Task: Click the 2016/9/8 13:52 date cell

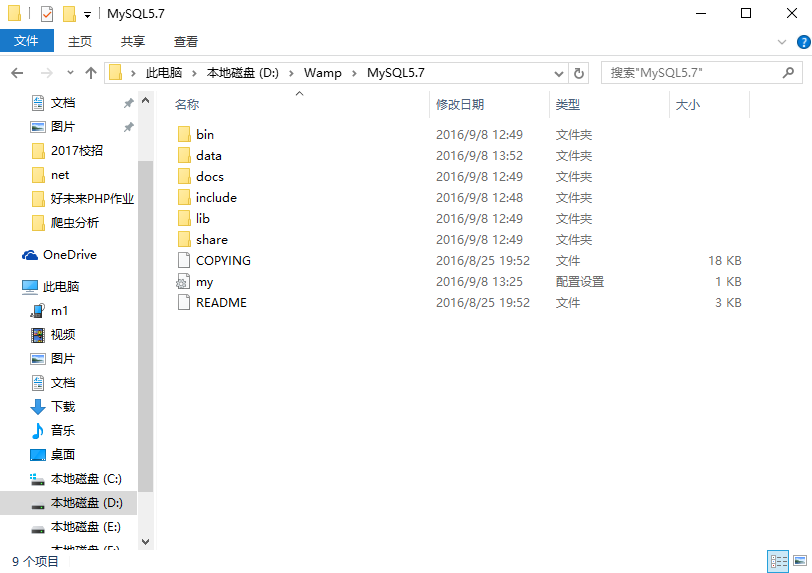Action: point(479,155)
